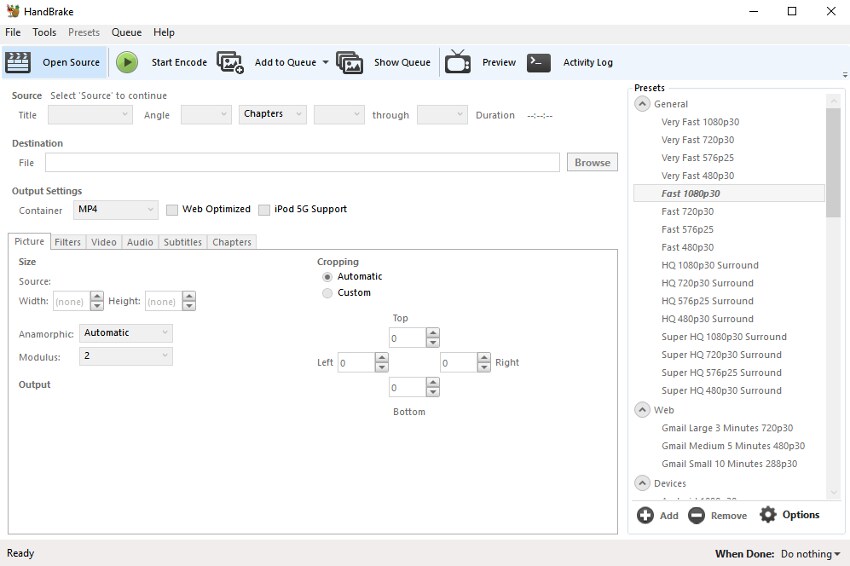Collapse the General presets group
This screenshot has width=850, height=566.
[x=642, y=104]
